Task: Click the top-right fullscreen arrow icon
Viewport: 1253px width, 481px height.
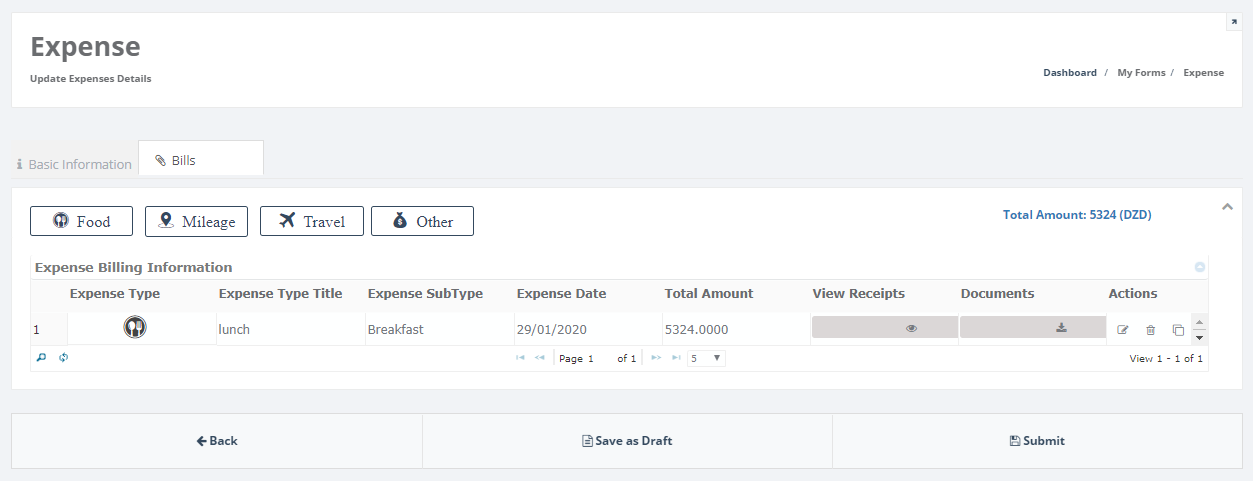Action: (x=1234, y=22)
